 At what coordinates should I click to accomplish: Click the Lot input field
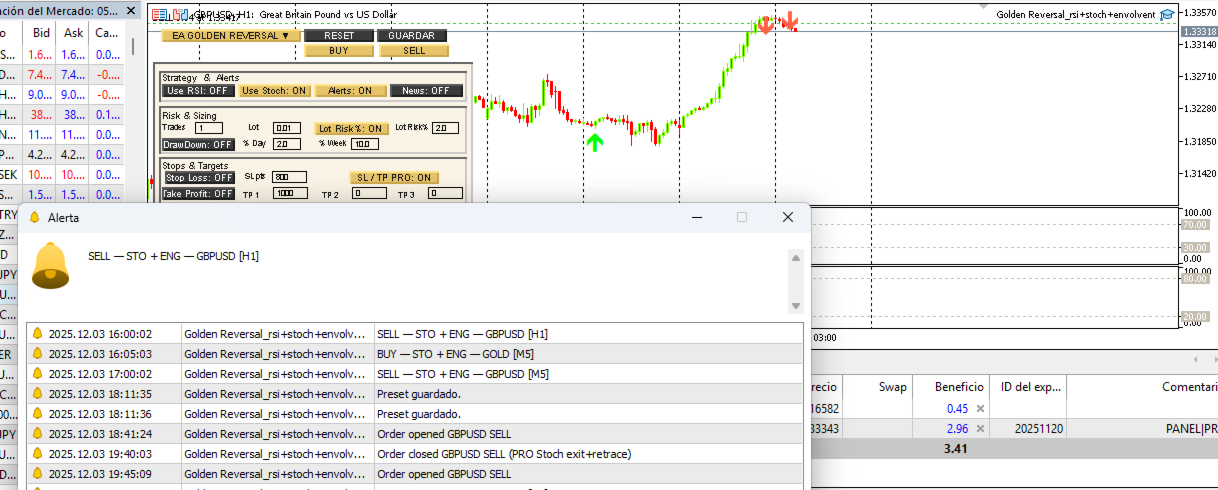click(x=286, y=128)
